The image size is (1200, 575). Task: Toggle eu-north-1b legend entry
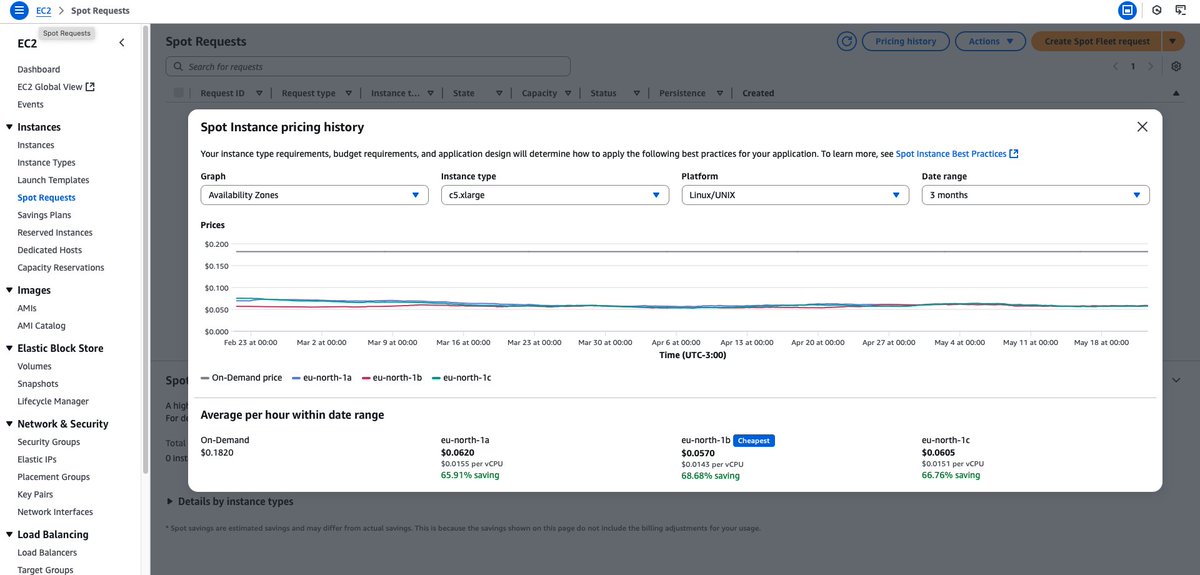point(393,377)
